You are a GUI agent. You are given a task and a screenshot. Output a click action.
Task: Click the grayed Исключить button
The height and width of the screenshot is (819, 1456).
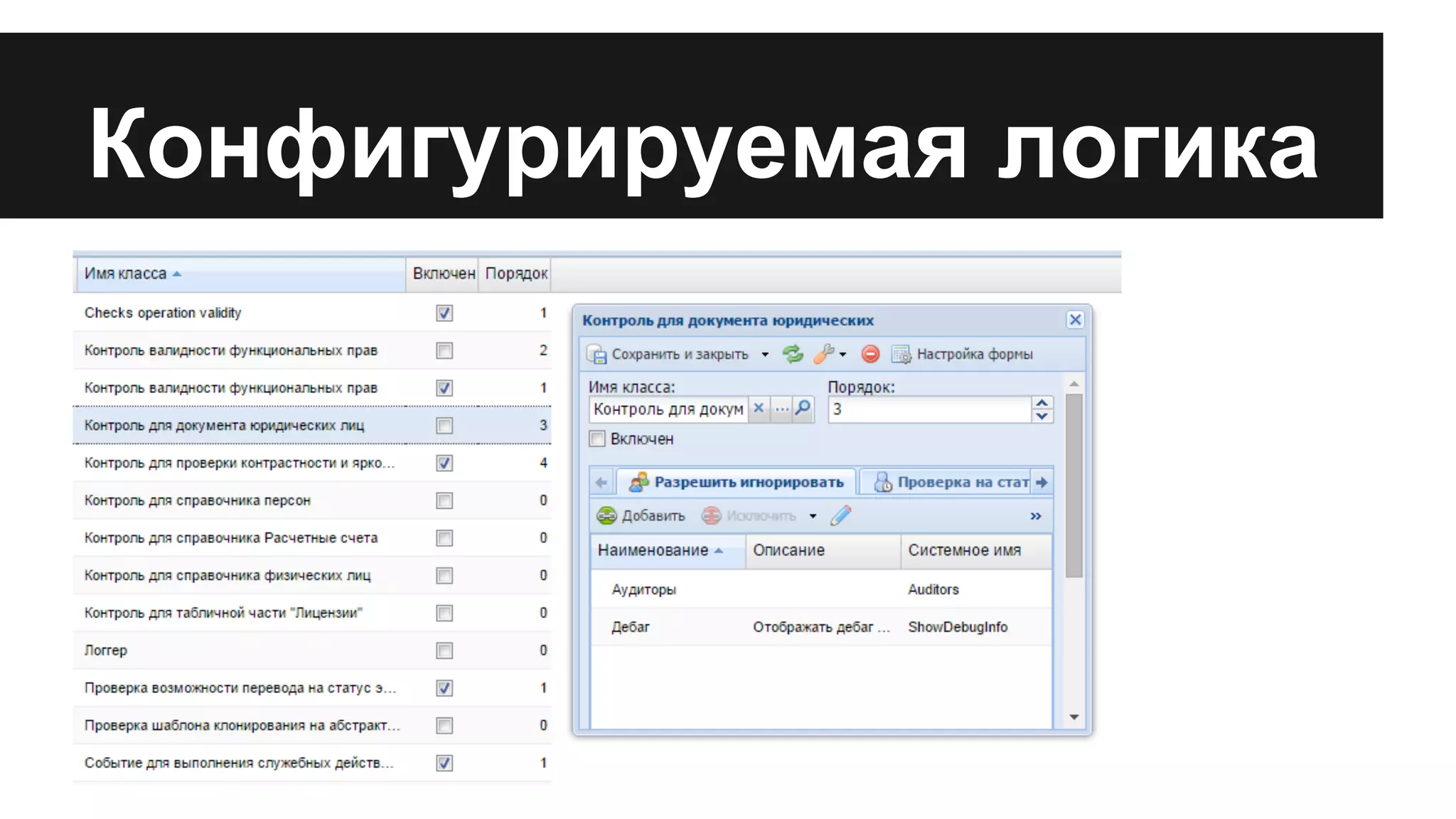pos(749,515)
